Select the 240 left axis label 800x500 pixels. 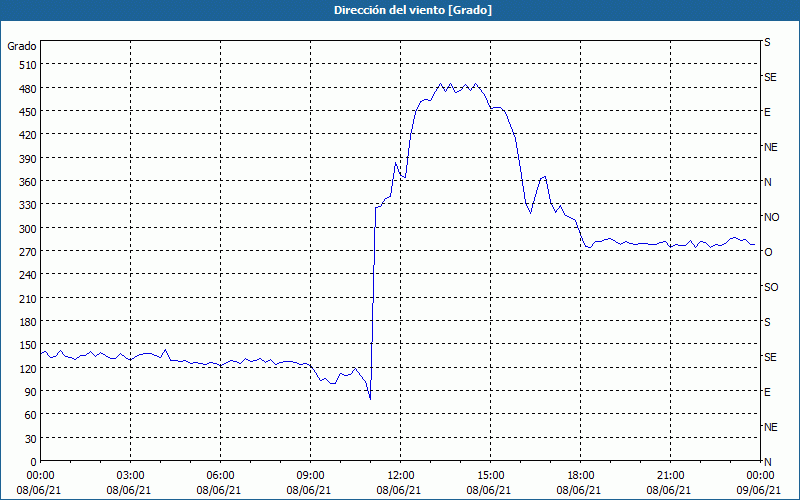point(28,276)
